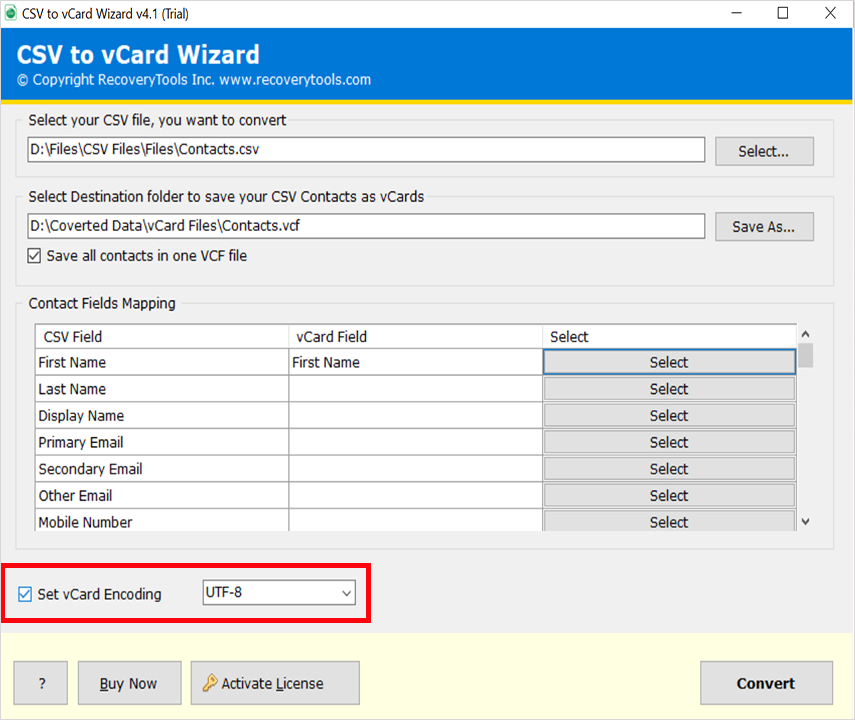Click Select for the Primary Email row
Image resolution: width=855 pixels, height=720 pixels.
669,442
